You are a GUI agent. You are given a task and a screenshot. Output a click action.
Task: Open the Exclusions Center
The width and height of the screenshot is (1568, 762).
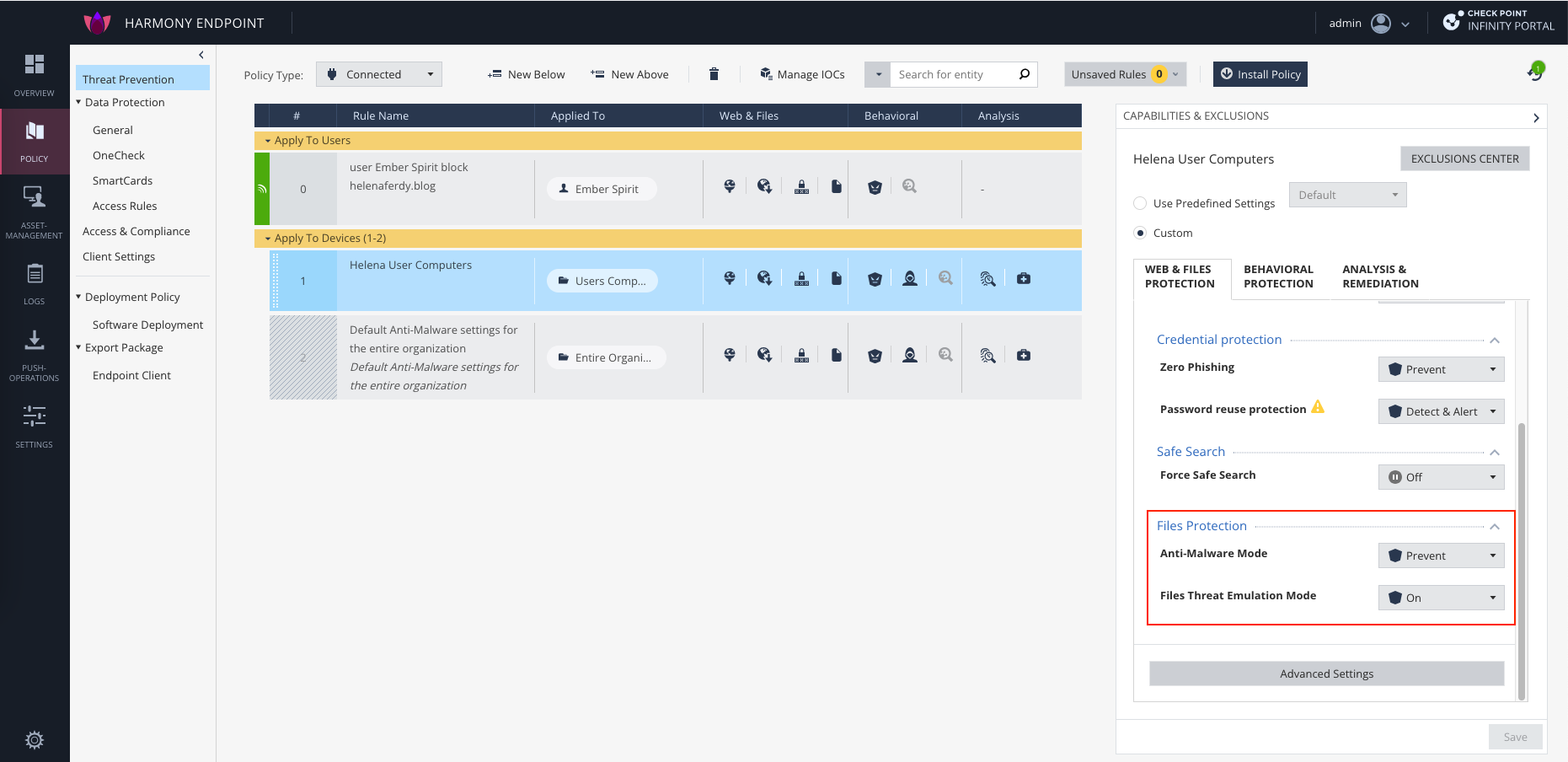point(1464,158)
